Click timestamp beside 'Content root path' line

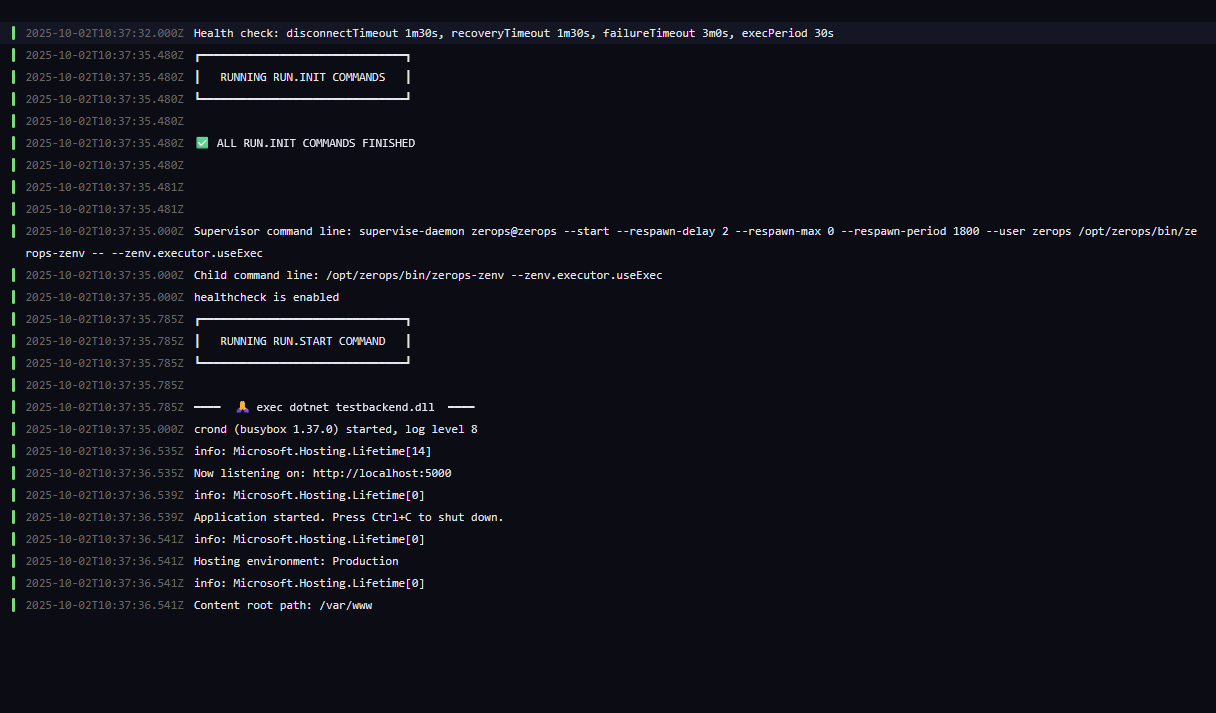[104, 605]
